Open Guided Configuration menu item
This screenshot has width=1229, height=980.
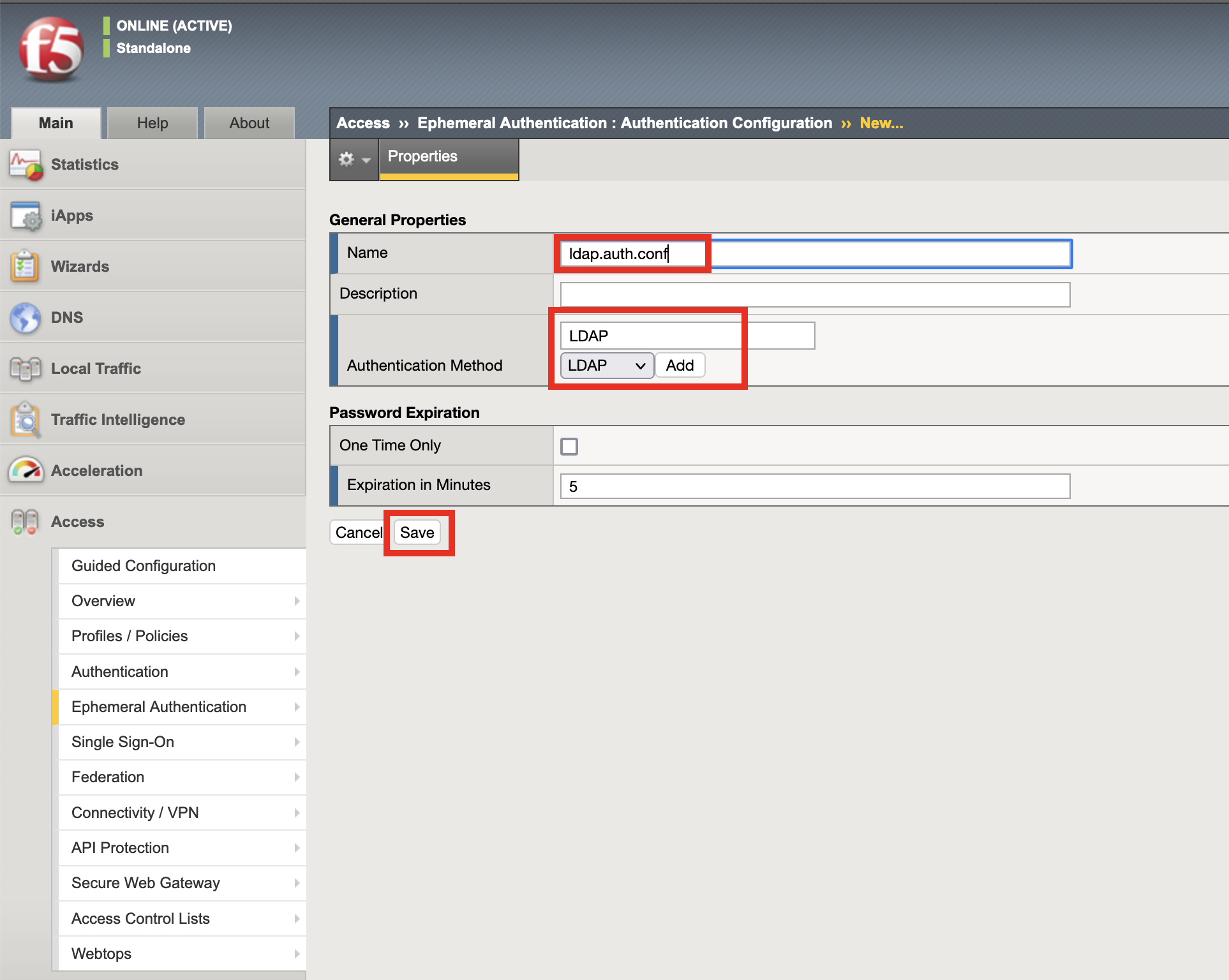182,566
